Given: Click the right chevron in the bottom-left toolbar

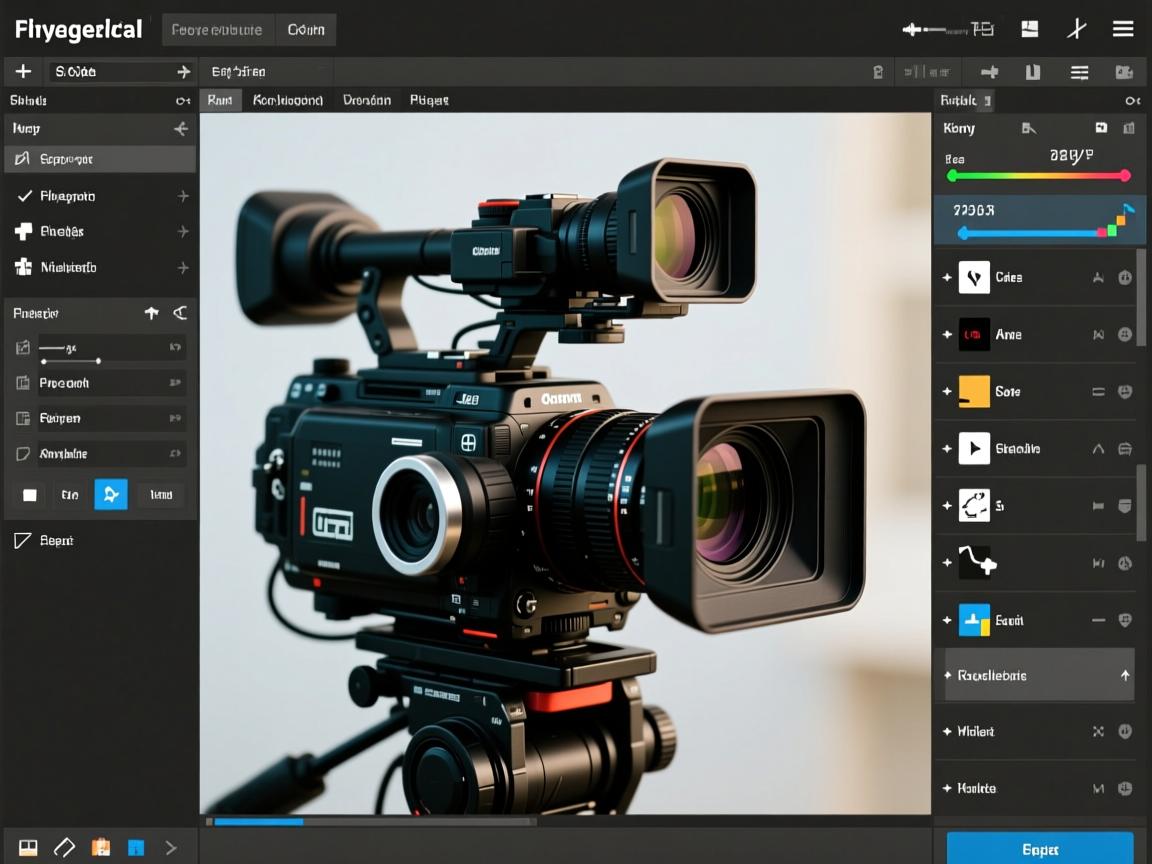Looking at the screenshot, I should coord(171,848).
